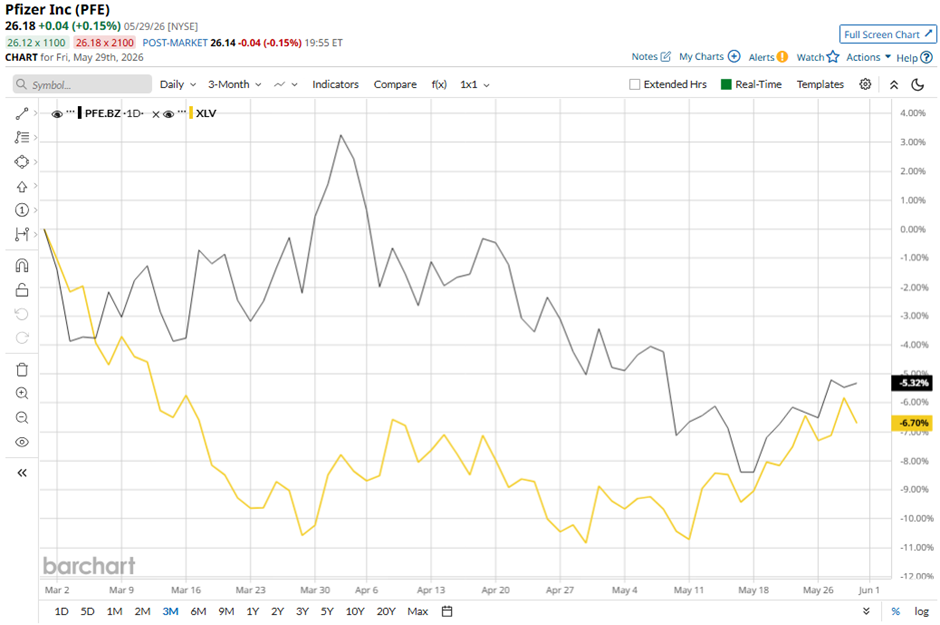
Task: Open the Compare menu
Action: click(x=395, y=84)
